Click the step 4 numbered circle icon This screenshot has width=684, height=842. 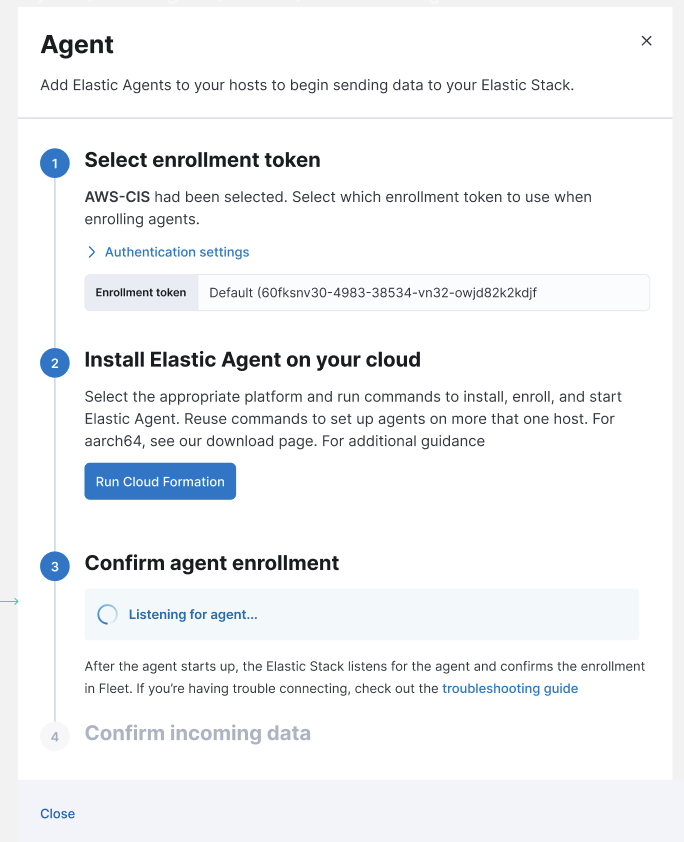point(55,736)
